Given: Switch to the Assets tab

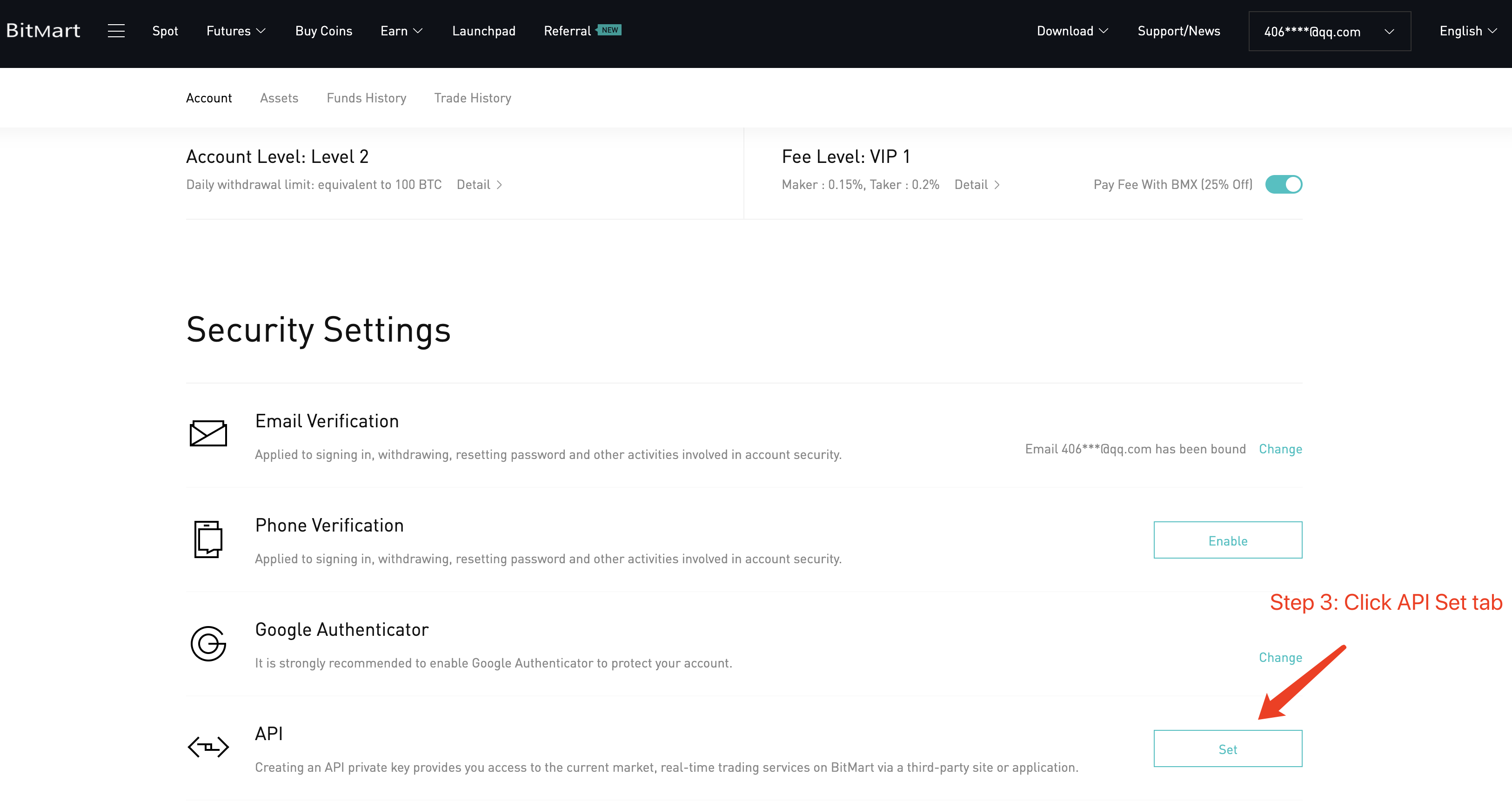Looking at the screenshot, I should pos(279,98).
